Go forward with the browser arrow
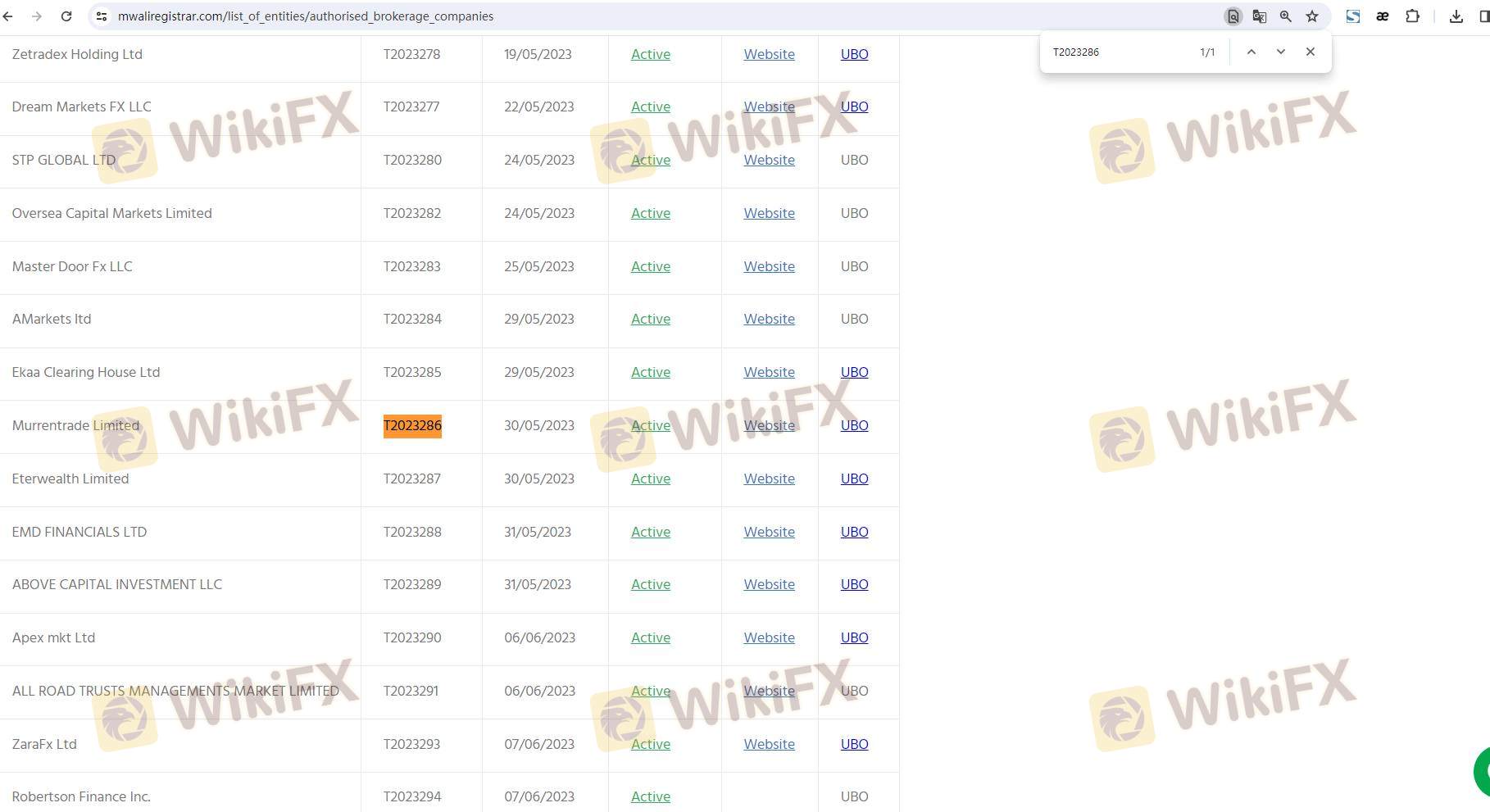Image resolution: width=1490 pixels, height=812 pixels. pos(37,16)
